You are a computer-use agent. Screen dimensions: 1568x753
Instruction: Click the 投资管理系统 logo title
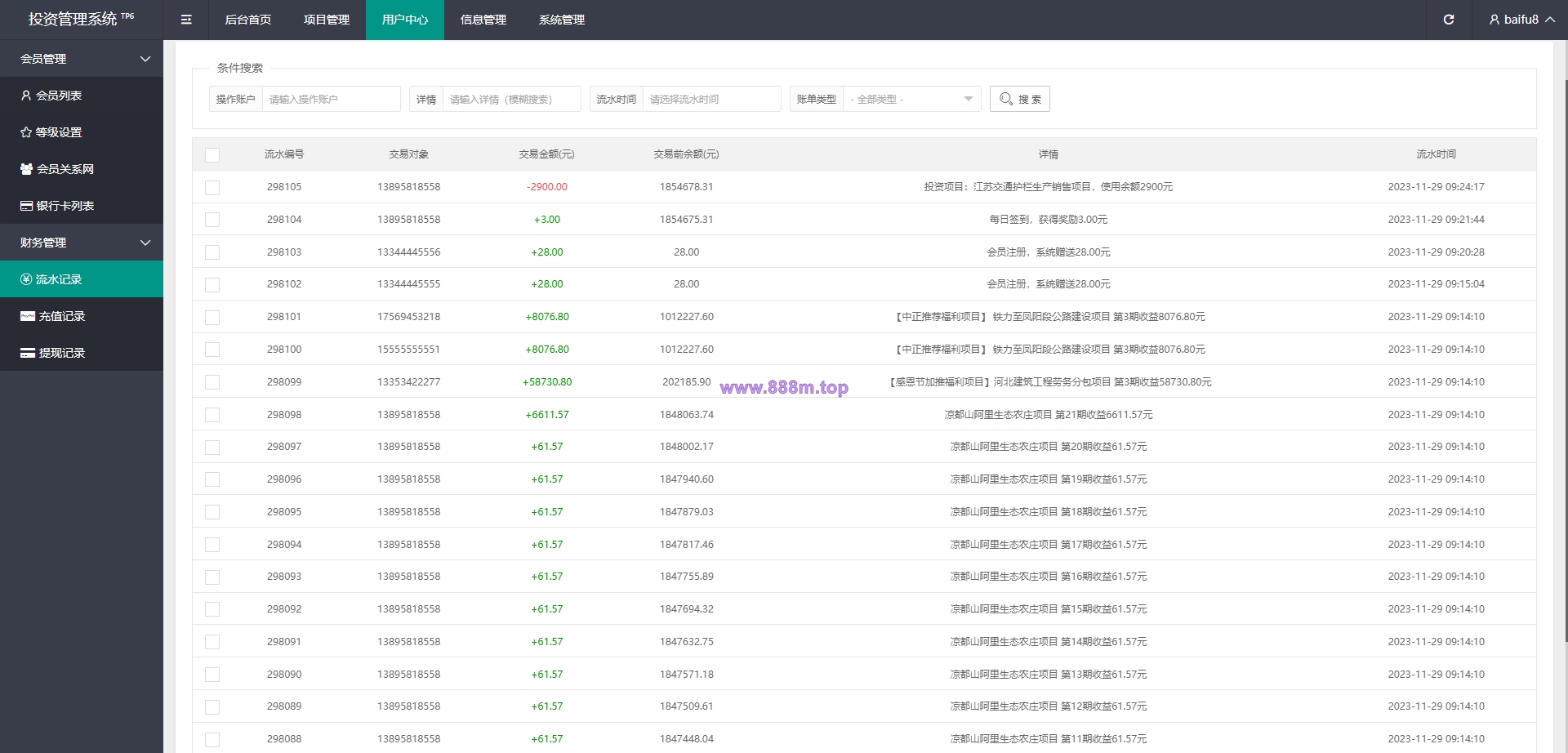tap(80, 19)
